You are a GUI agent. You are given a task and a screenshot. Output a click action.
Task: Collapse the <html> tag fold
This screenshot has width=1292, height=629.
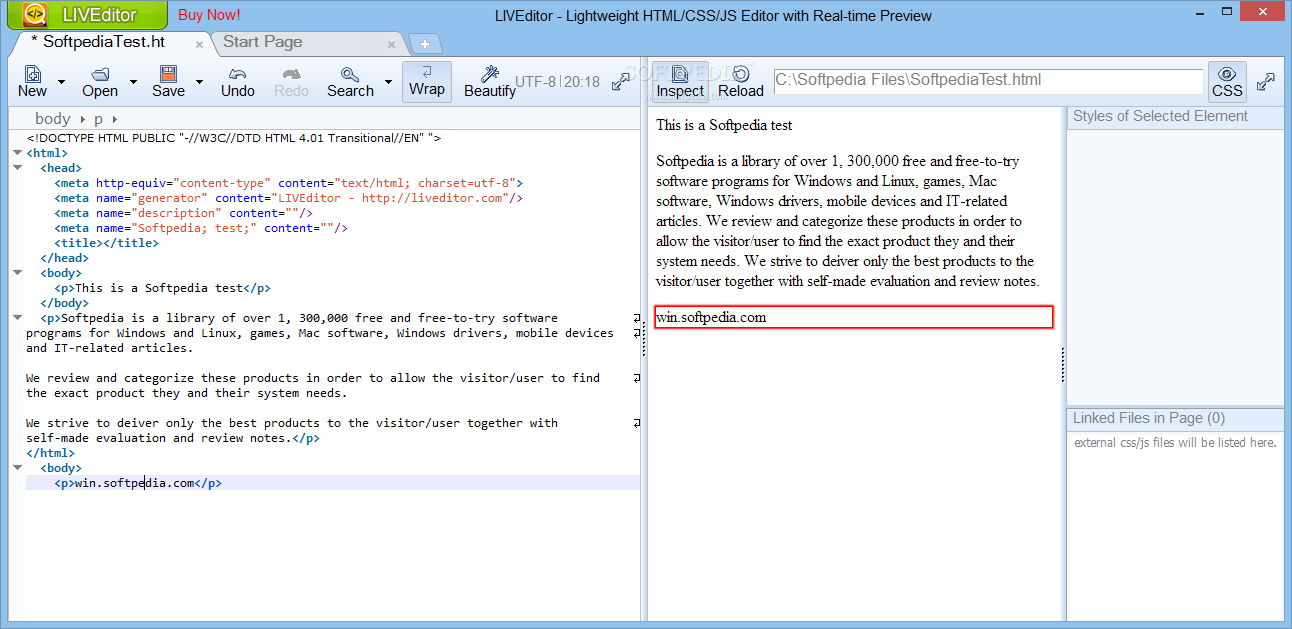pyautogui.click(x=18, y=153)
